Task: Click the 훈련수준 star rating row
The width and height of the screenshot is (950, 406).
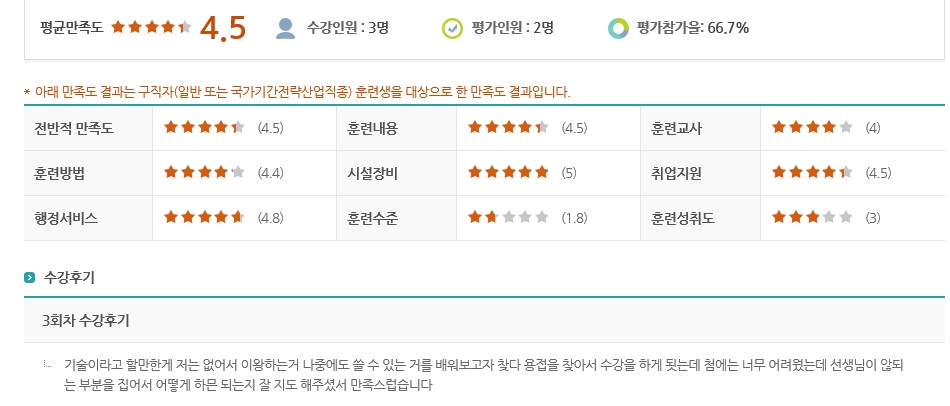Action: tap(508, 218)
